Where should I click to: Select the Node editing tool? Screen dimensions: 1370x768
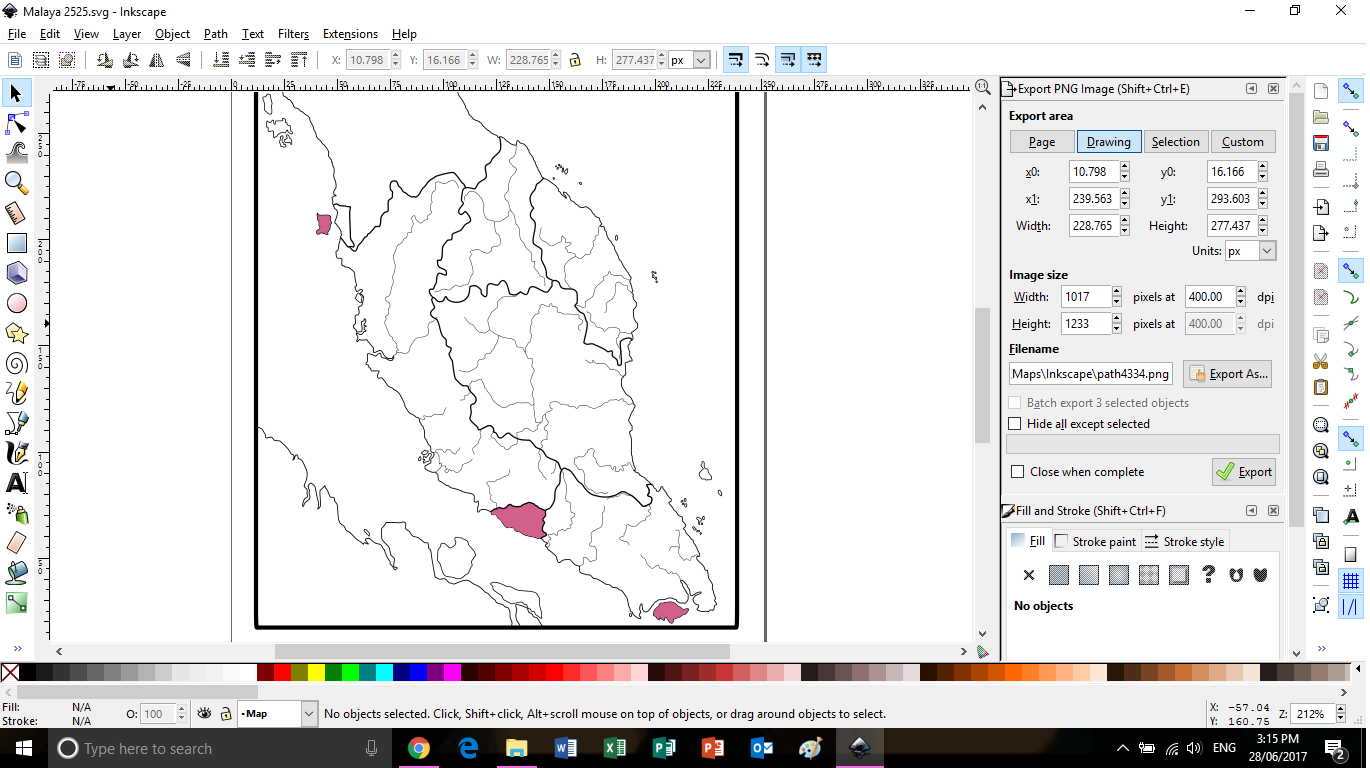coord(16,123)
